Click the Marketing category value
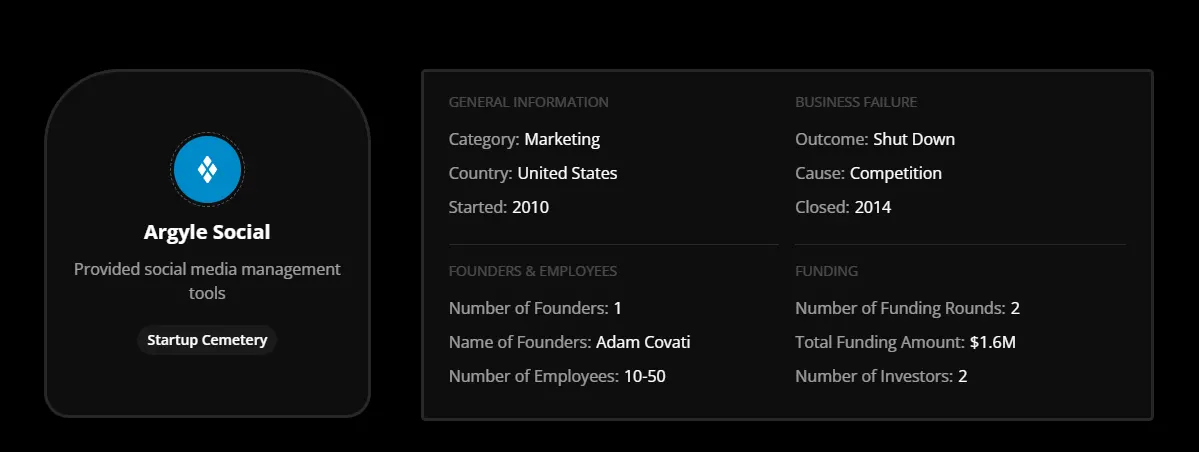 [x=562, y=139]
